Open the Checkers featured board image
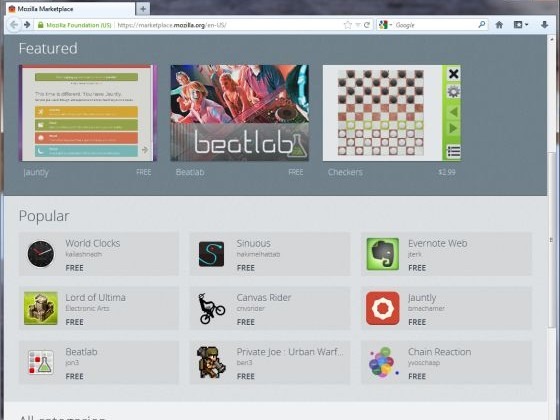The image size is (560, 420). pos(382,113)
